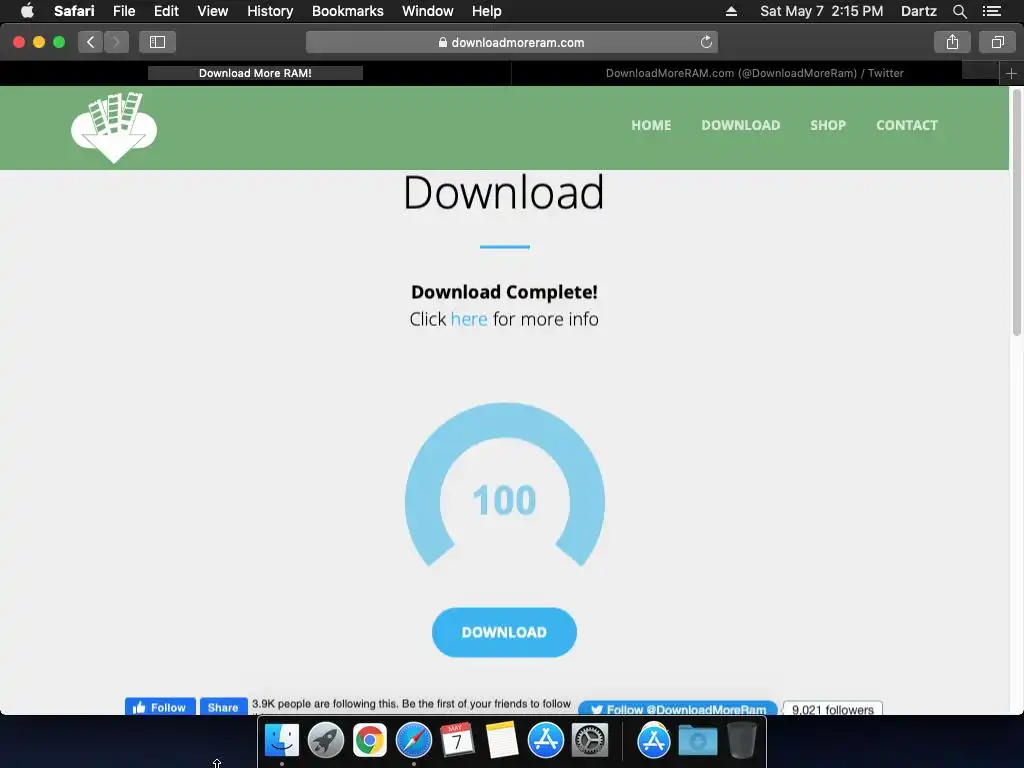Viewport: 1024px width, 768px height.
Task: Click the Safari back arrow button
Action: [91, 42]
